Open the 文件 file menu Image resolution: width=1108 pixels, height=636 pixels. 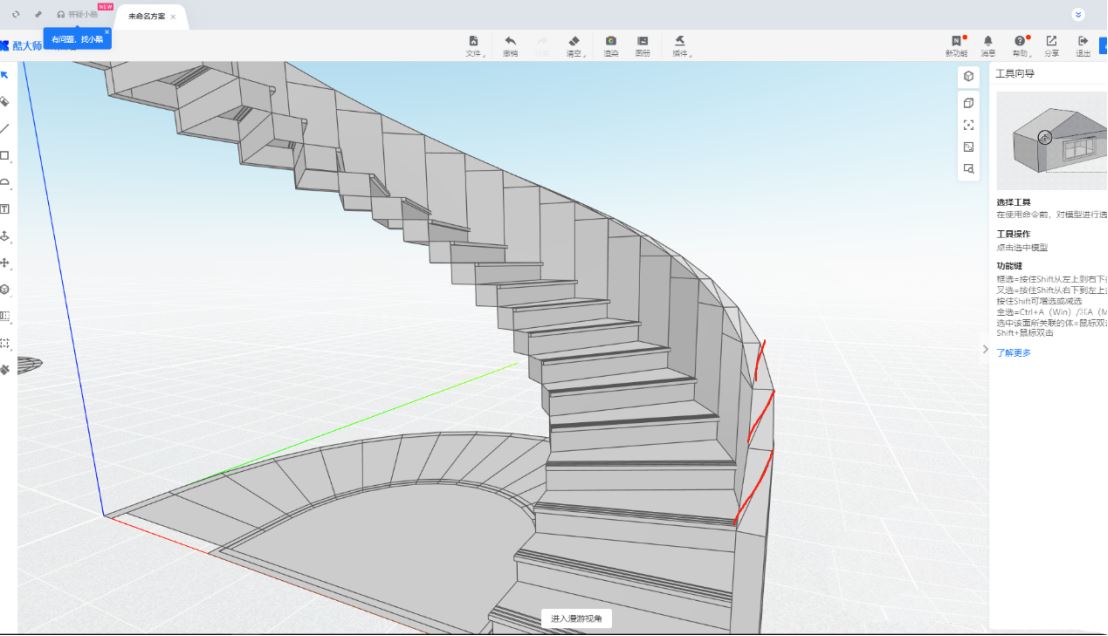(x=474, y=46)
